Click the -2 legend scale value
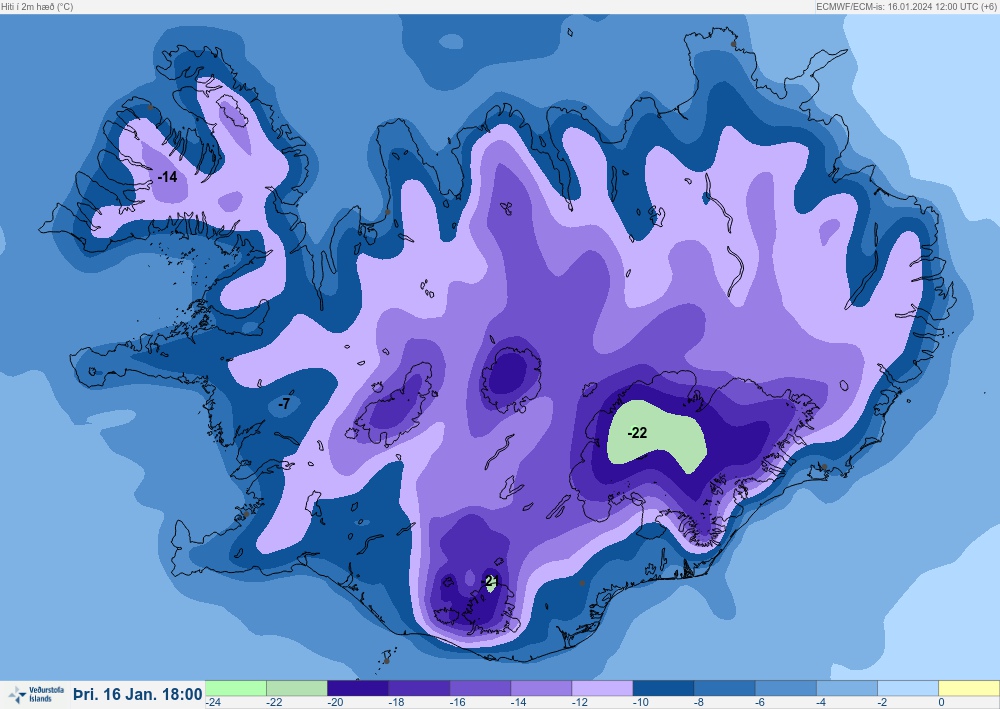The image size is (1000, 709). coord(883,702)
